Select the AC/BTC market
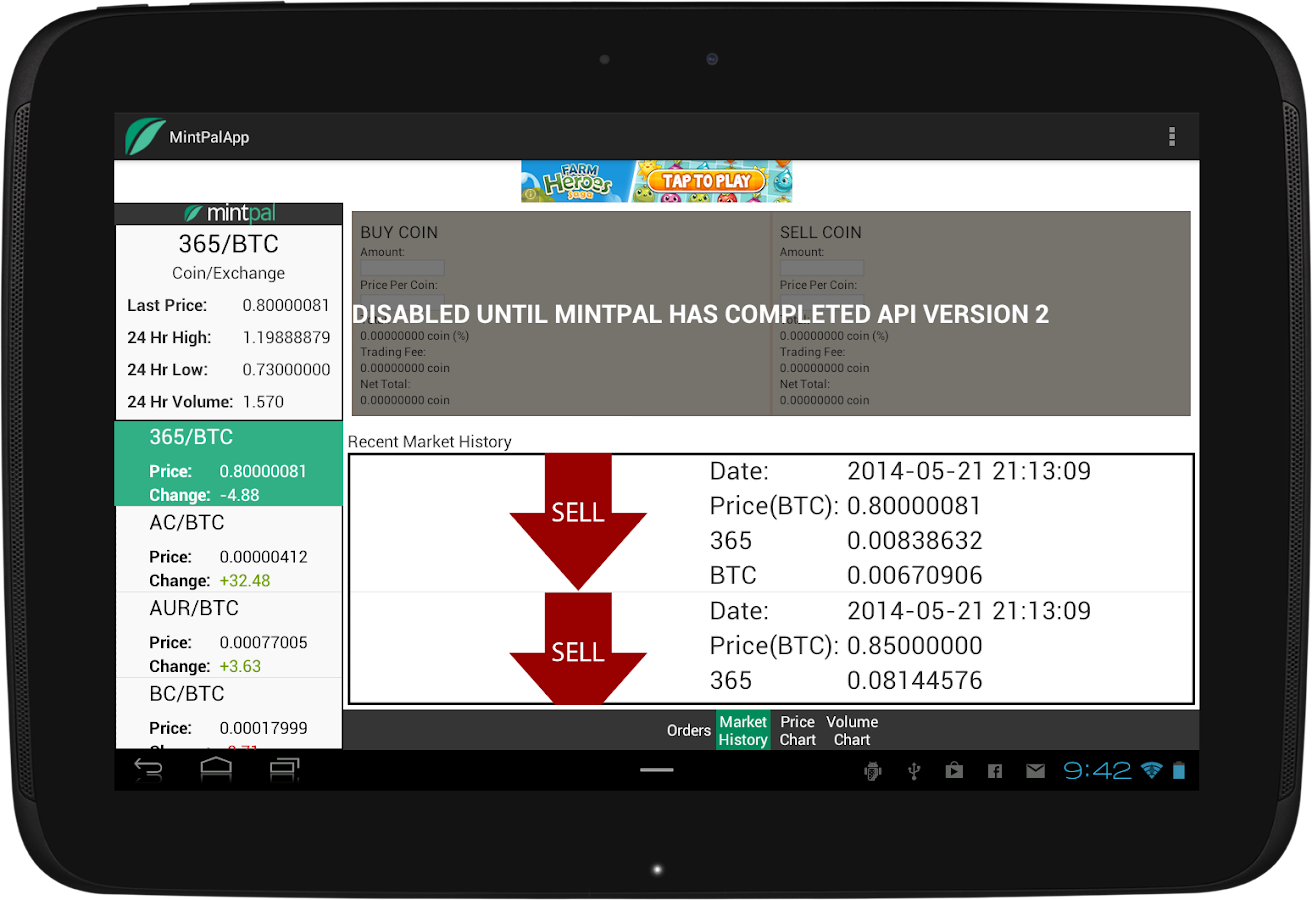 229,550
